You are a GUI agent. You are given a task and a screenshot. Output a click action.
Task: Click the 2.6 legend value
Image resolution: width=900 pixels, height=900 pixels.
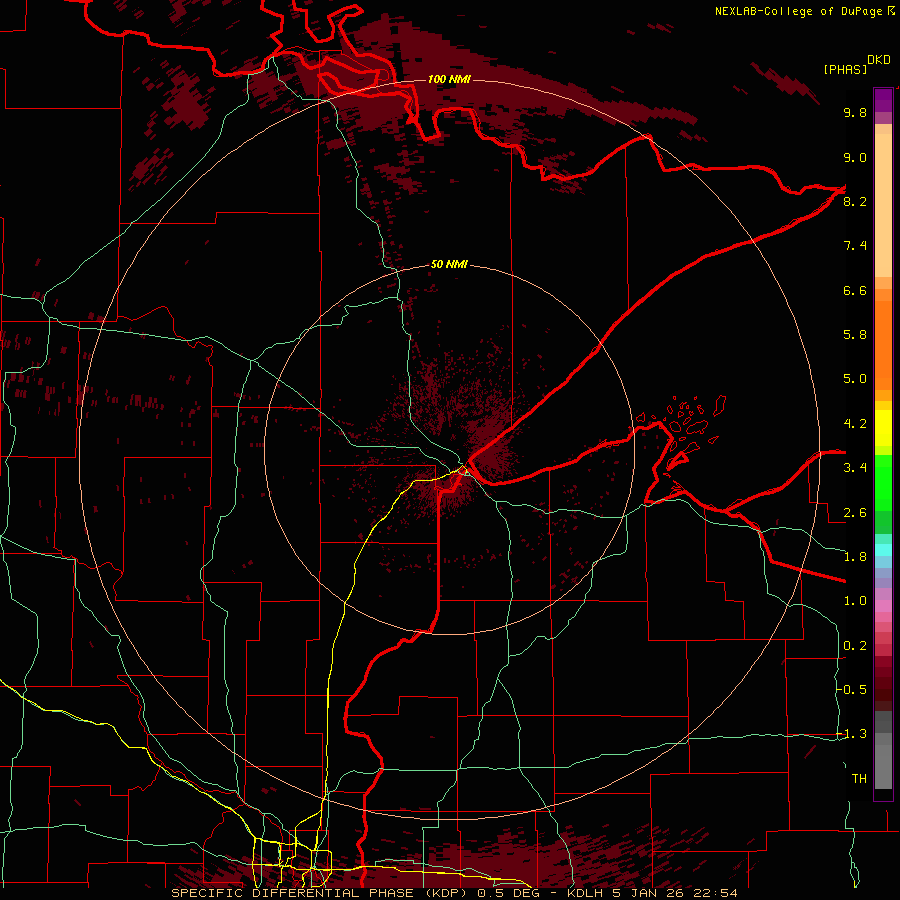[x=855, y=513]
